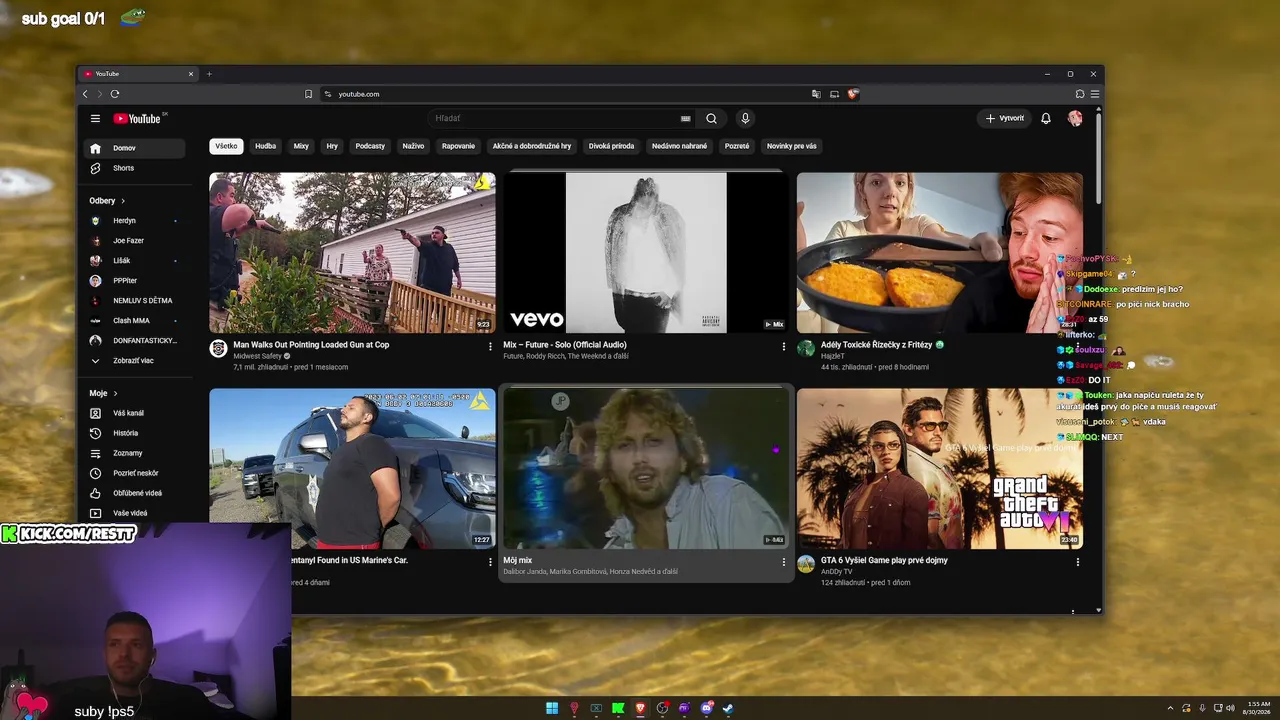This screenshot has height=720, width=1280.
Task: Open the Joe Fazer subscription channel
Action: click(135, 241)
